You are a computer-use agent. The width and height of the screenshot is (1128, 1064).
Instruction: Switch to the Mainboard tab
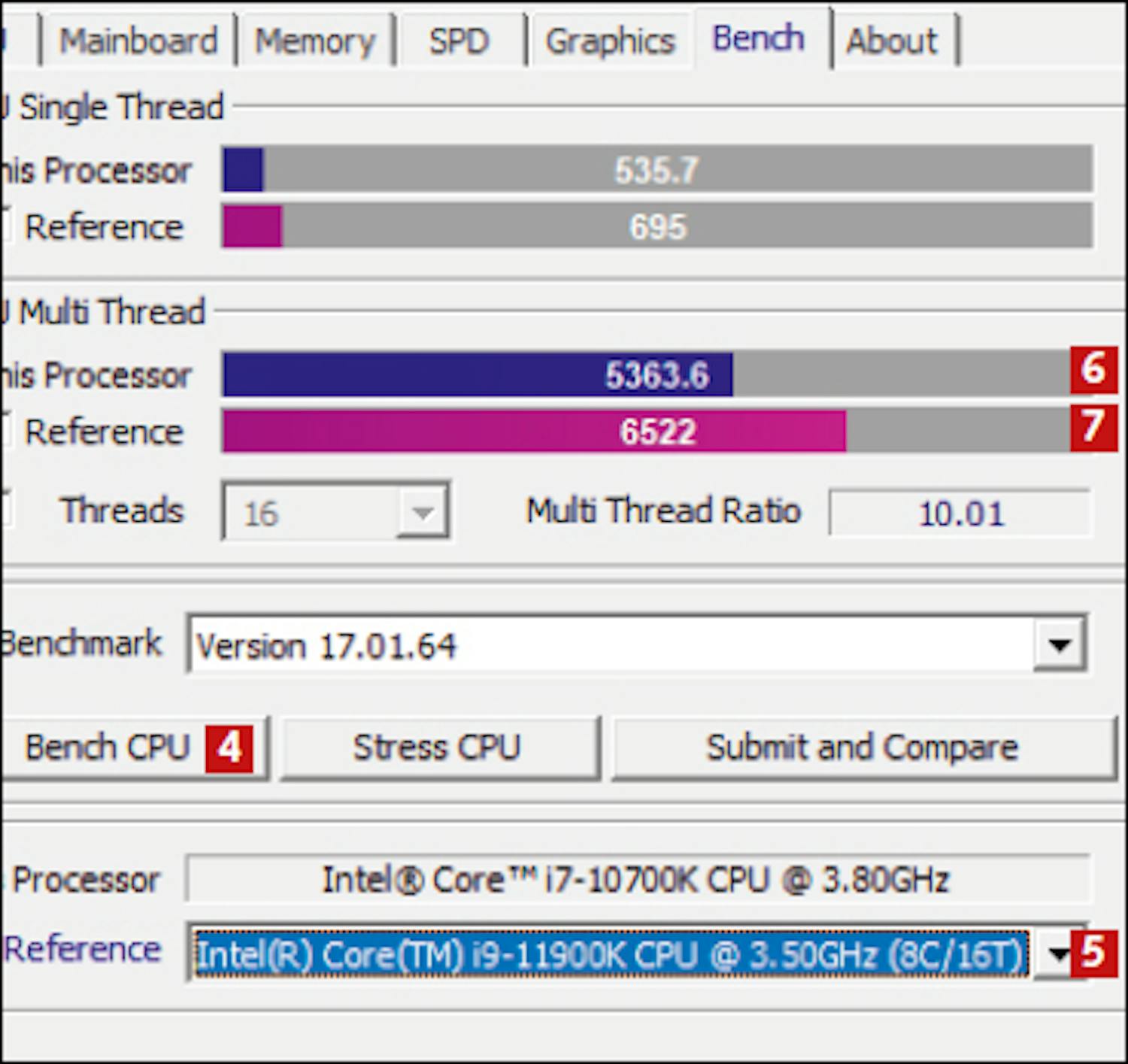pyautogui.click(x=138, y=41)
